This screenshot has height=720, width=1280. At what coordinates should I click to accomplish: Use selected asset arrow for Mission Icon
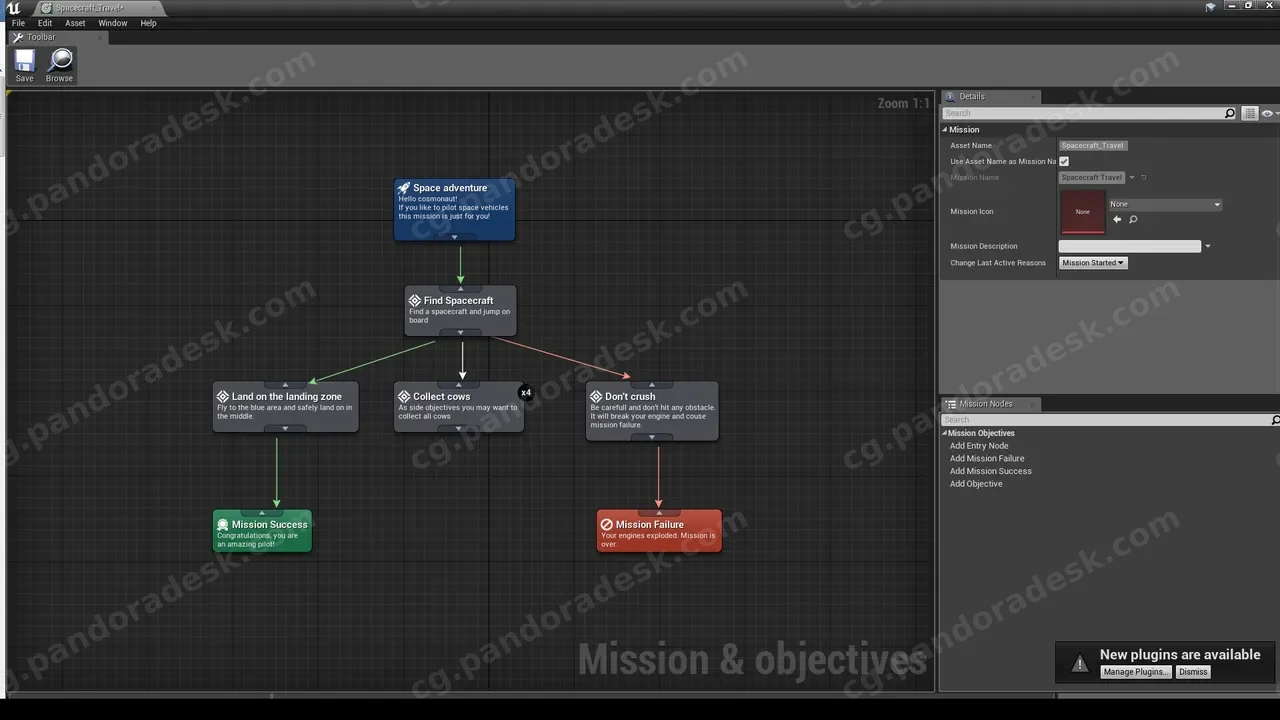[x=1117, y=219]
